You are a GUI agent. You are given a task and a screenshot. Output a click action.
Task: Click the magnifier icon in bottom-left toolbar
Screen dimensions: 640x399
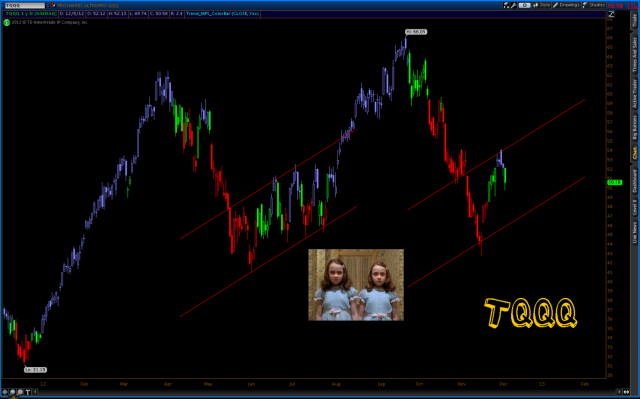coord(20,392)
